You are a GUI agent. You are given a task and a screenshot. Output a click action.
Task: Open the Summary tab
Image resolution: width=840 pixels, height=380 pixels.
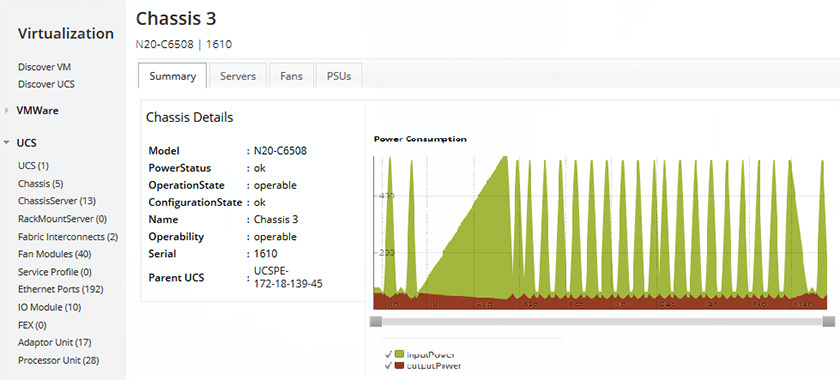tap(172, 76)
